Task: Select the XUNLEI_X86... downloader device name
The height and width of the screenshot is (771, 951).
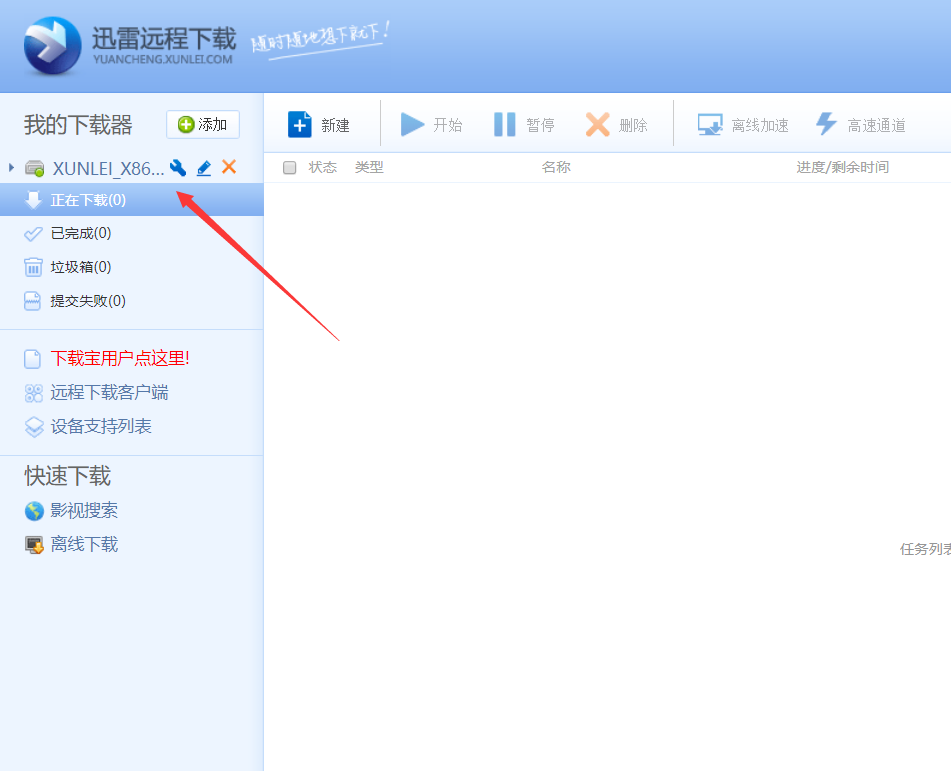Action: click(108, 168)
